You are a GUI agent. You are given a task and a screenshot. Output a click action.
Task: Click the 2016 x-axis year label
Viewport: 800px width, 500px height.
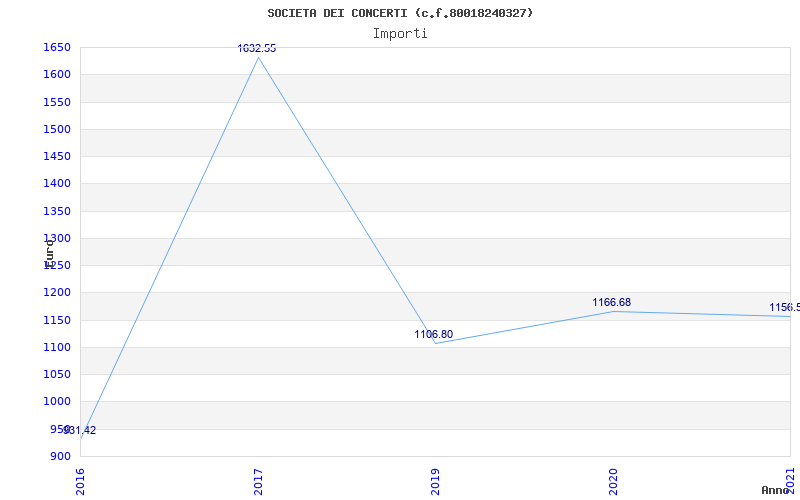coord(81,482)
